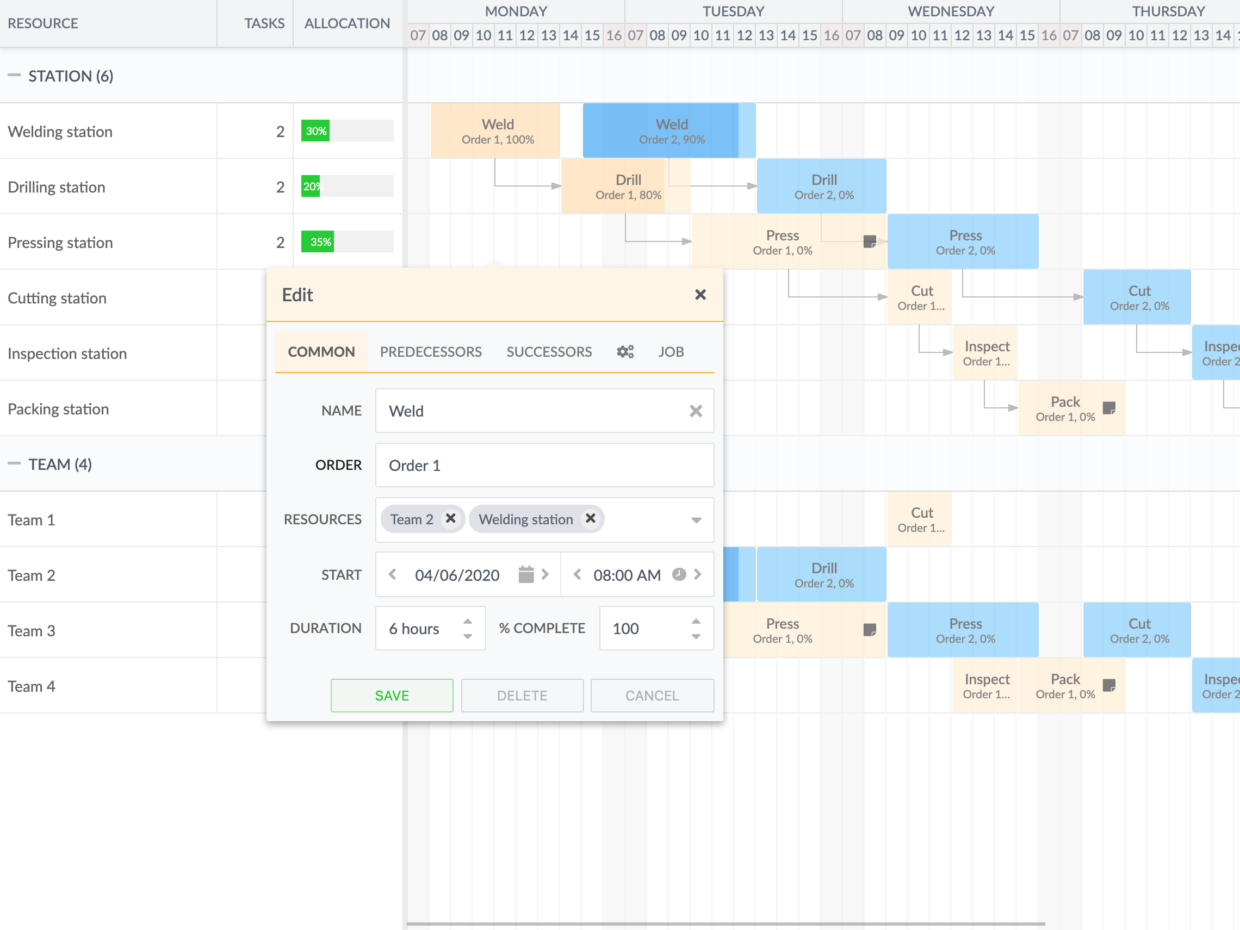The width and height of the screenshot is (1240, 930).
Task: Open the gear settings tab in the Edit dialog
Action: pos(625,352)
